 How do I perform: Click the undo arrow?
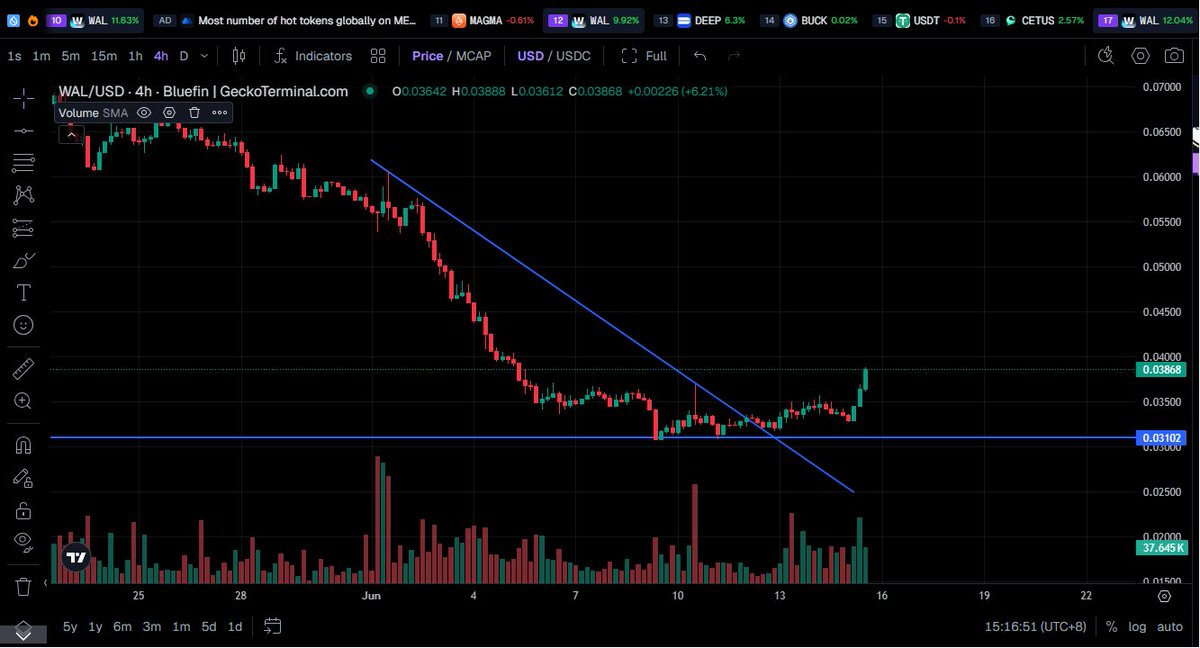pos(700,56)
